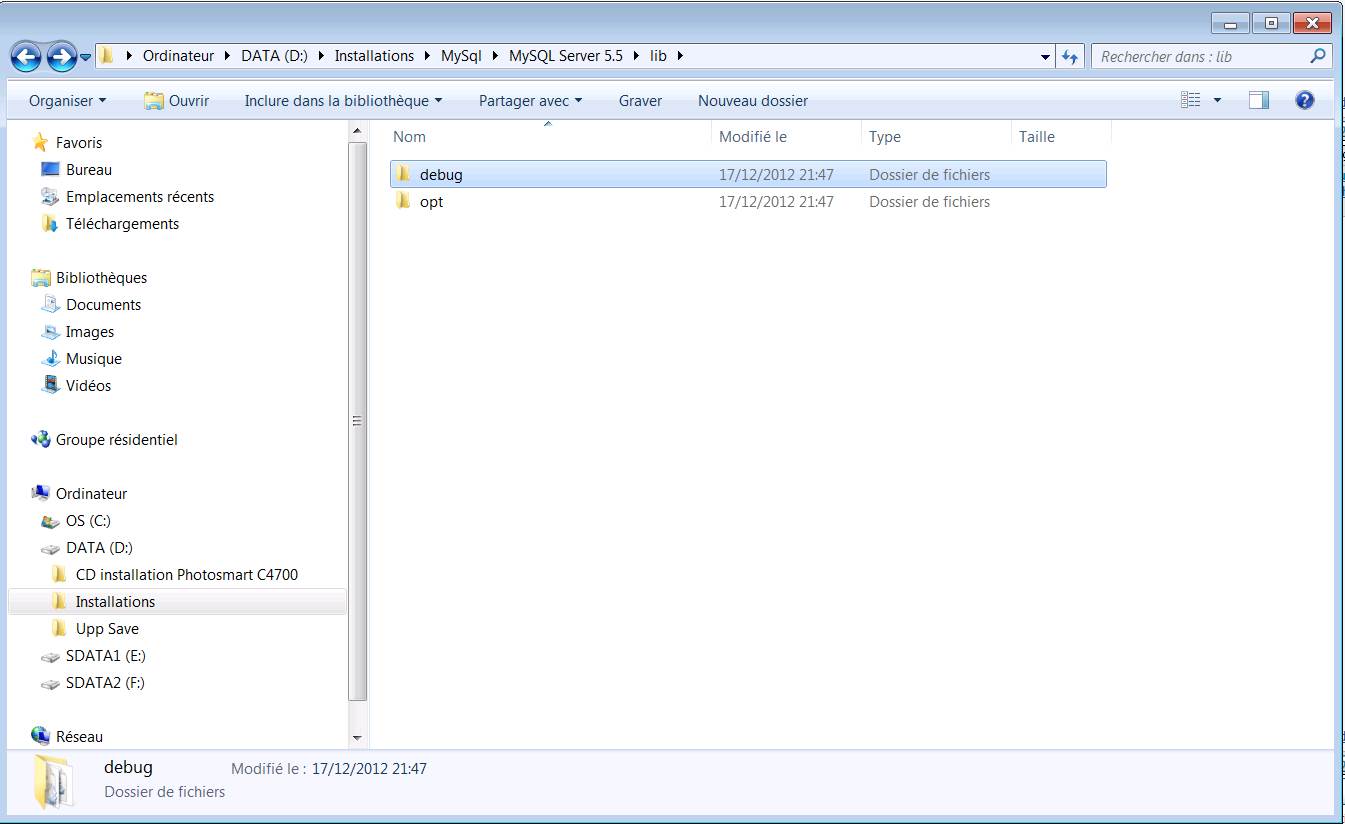The image size is (1345, 824).
Task: Expand the Organiser dropdown menu
Action: (x=67, y=101)
